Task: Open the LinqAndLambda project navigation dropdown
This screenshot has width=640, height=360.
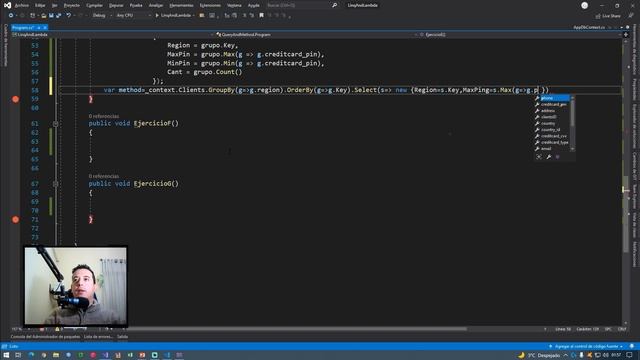Action: (x=112, y=35)
